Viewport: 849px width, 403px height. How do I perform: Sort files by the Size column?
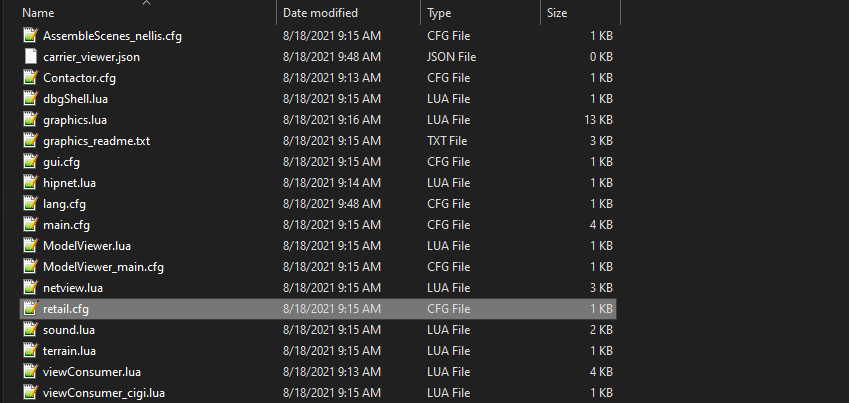click(557, 13)
